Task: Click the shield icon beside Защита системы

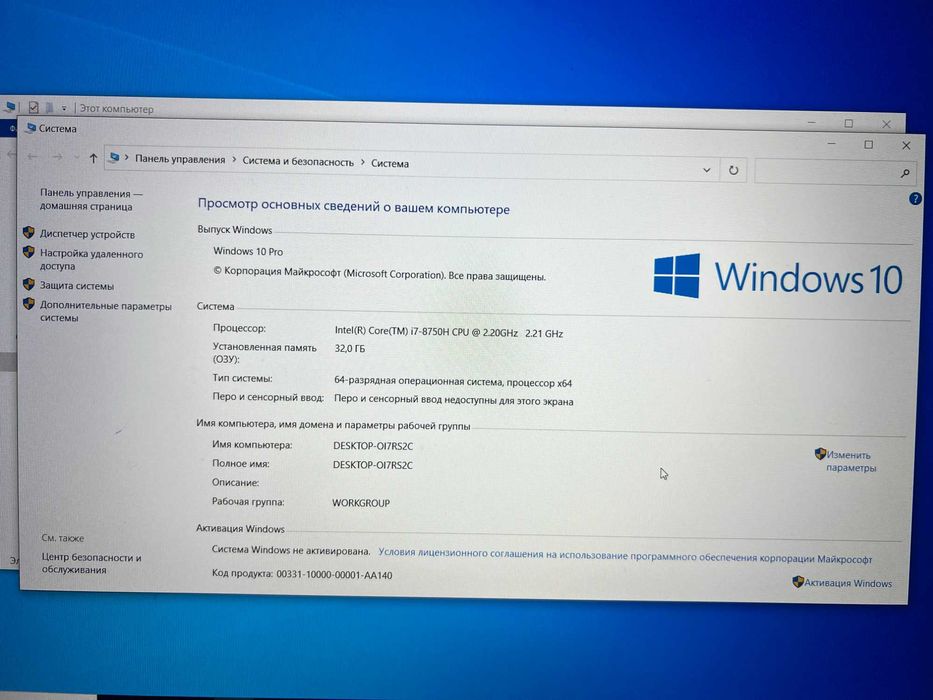Action: click(29, 284)
